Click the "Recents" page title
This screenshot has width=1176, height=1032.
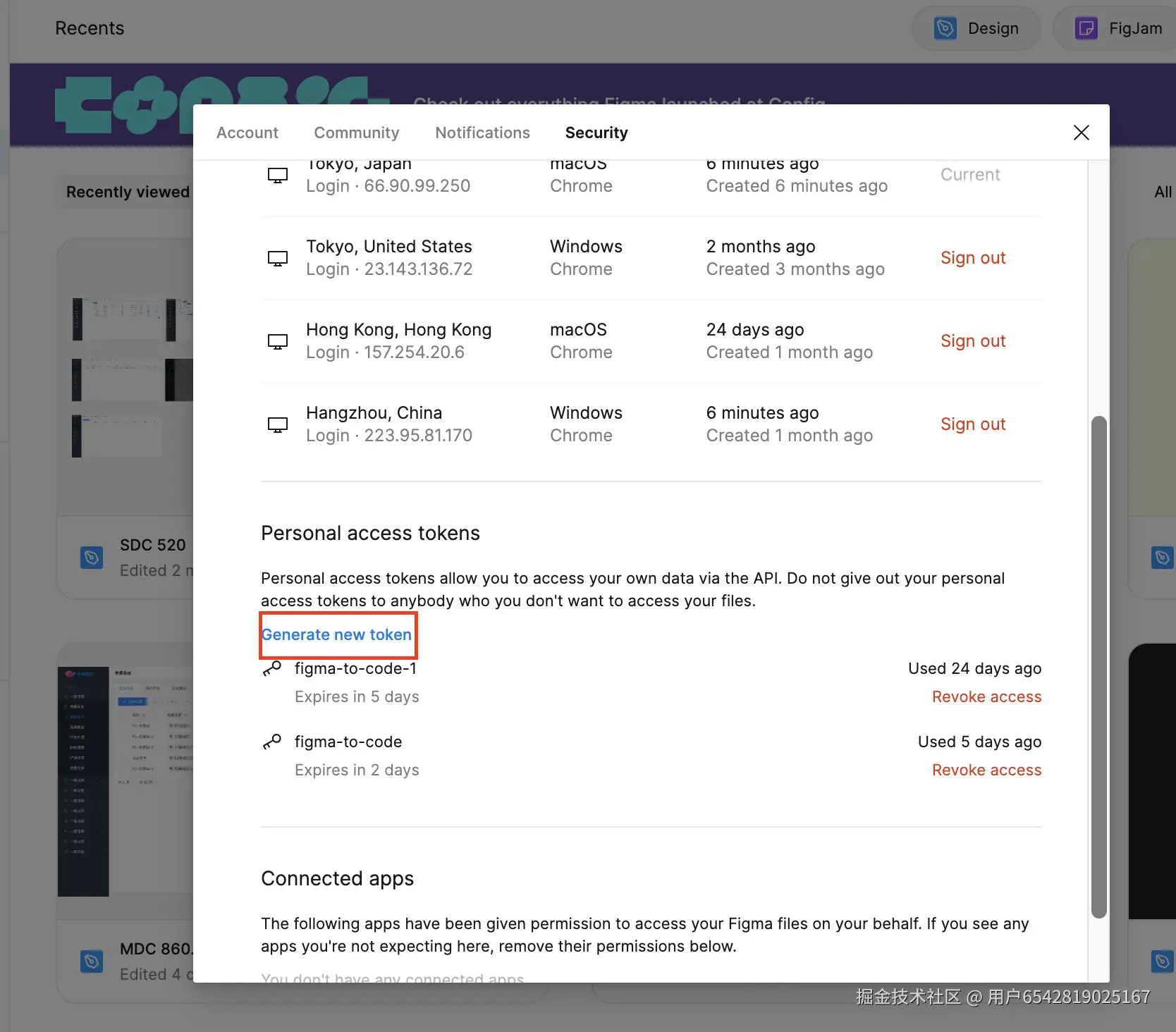click(x=90, y=28)
